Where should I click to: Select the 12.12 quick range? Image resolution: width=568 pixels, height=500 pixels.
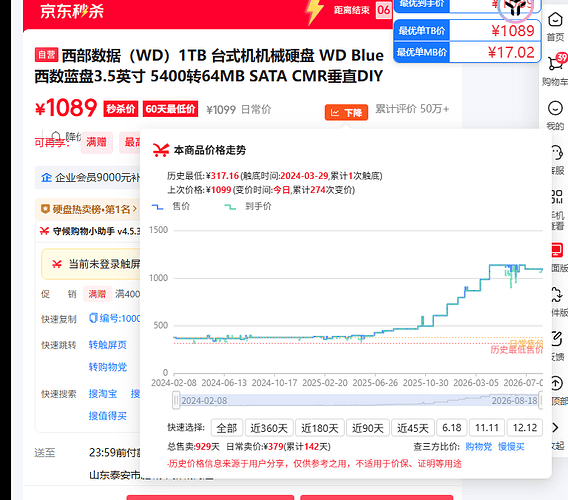point(525,428)
